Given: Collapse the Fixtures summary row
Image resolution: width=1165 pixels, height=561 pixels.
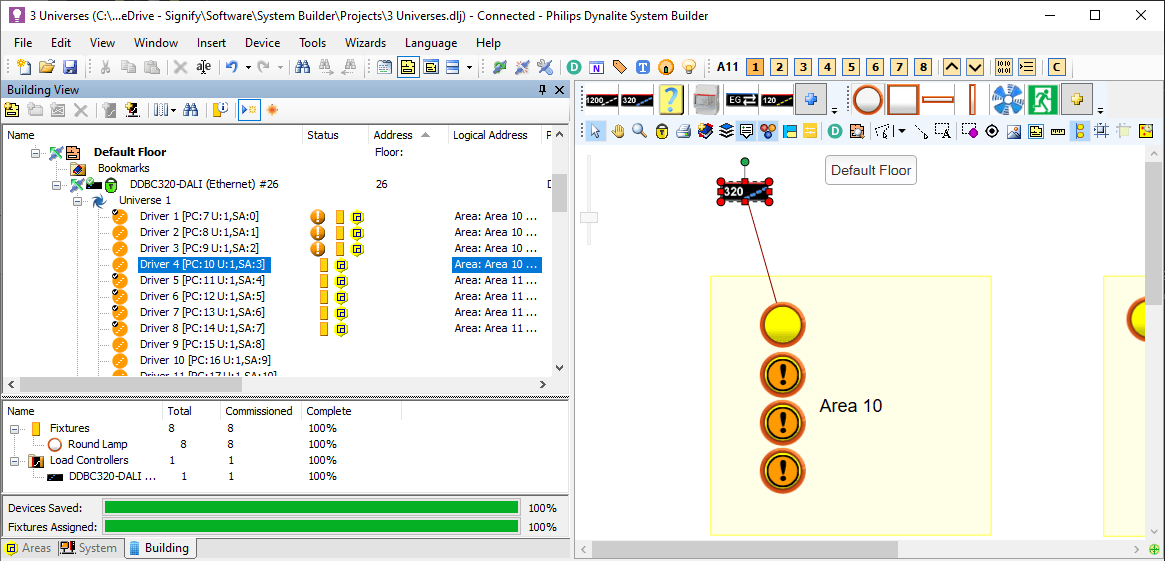Looking at the screenshot, I should pos(15,428).
